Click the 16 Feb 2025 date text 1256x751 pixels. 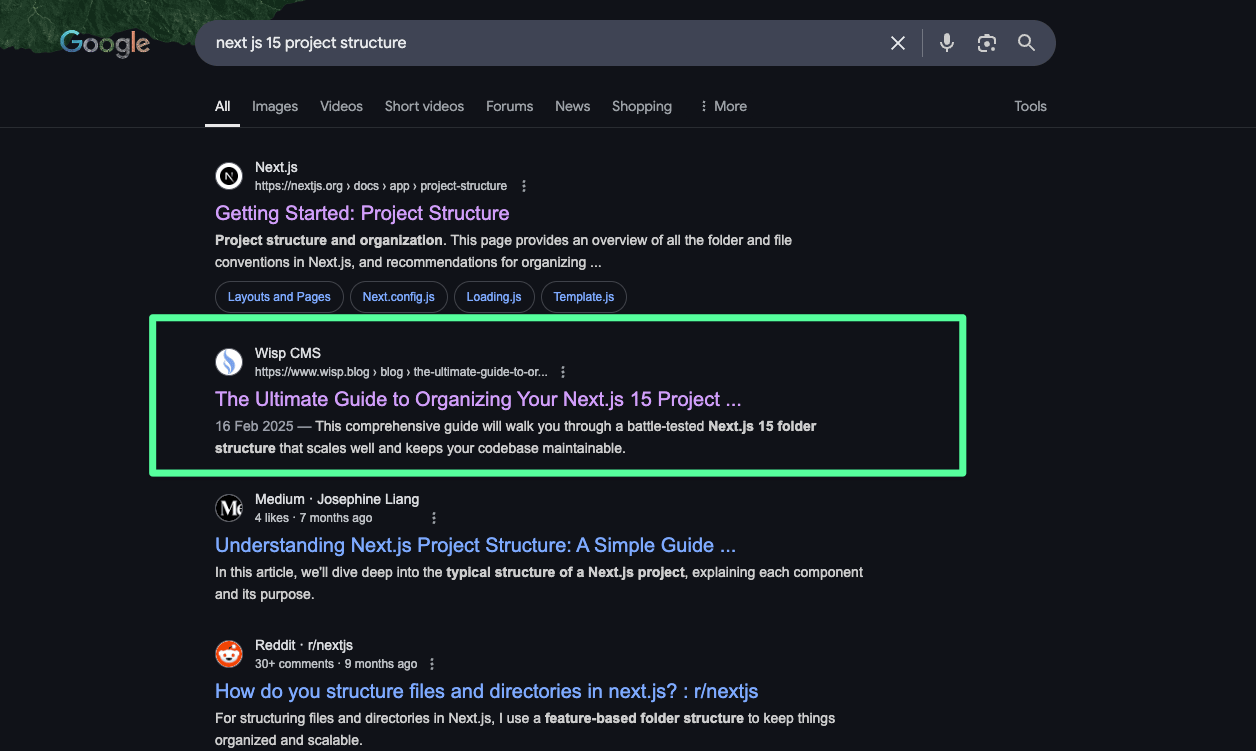(254, 426)
